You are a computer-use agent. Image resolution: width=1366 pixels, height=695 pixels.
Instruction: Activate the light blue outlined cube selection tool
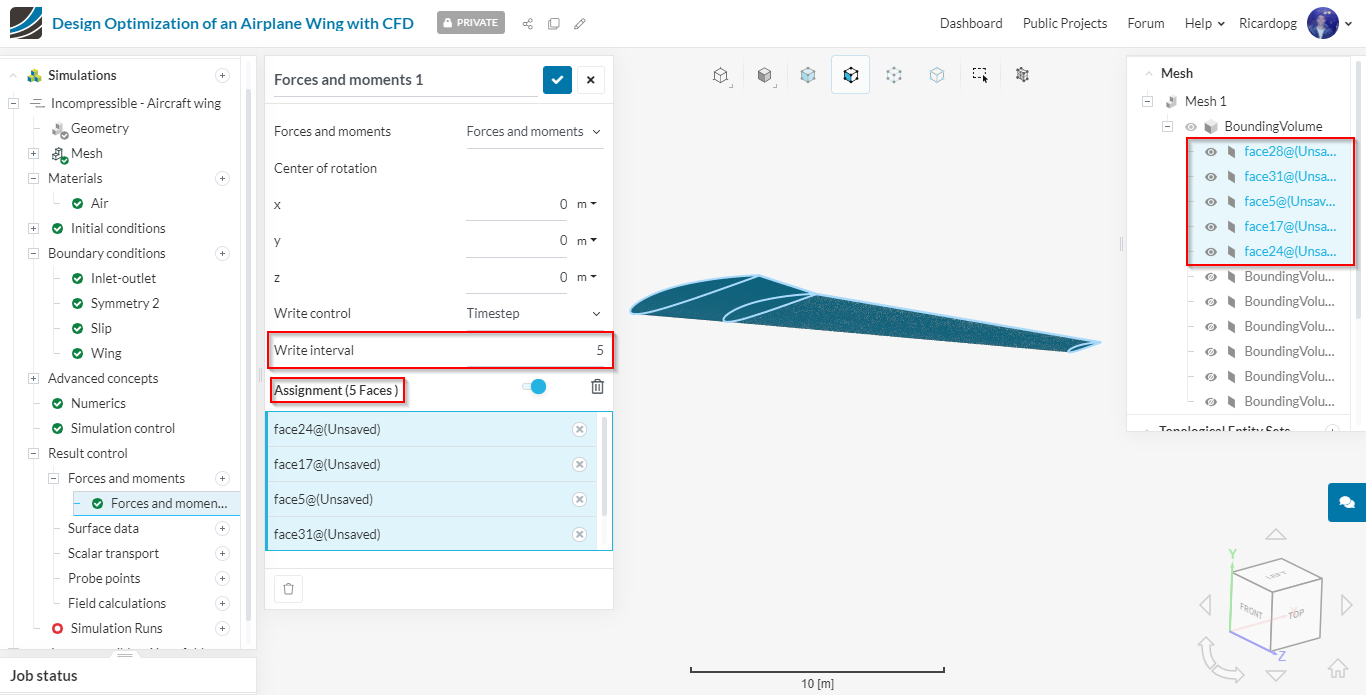tap(937, 75)
